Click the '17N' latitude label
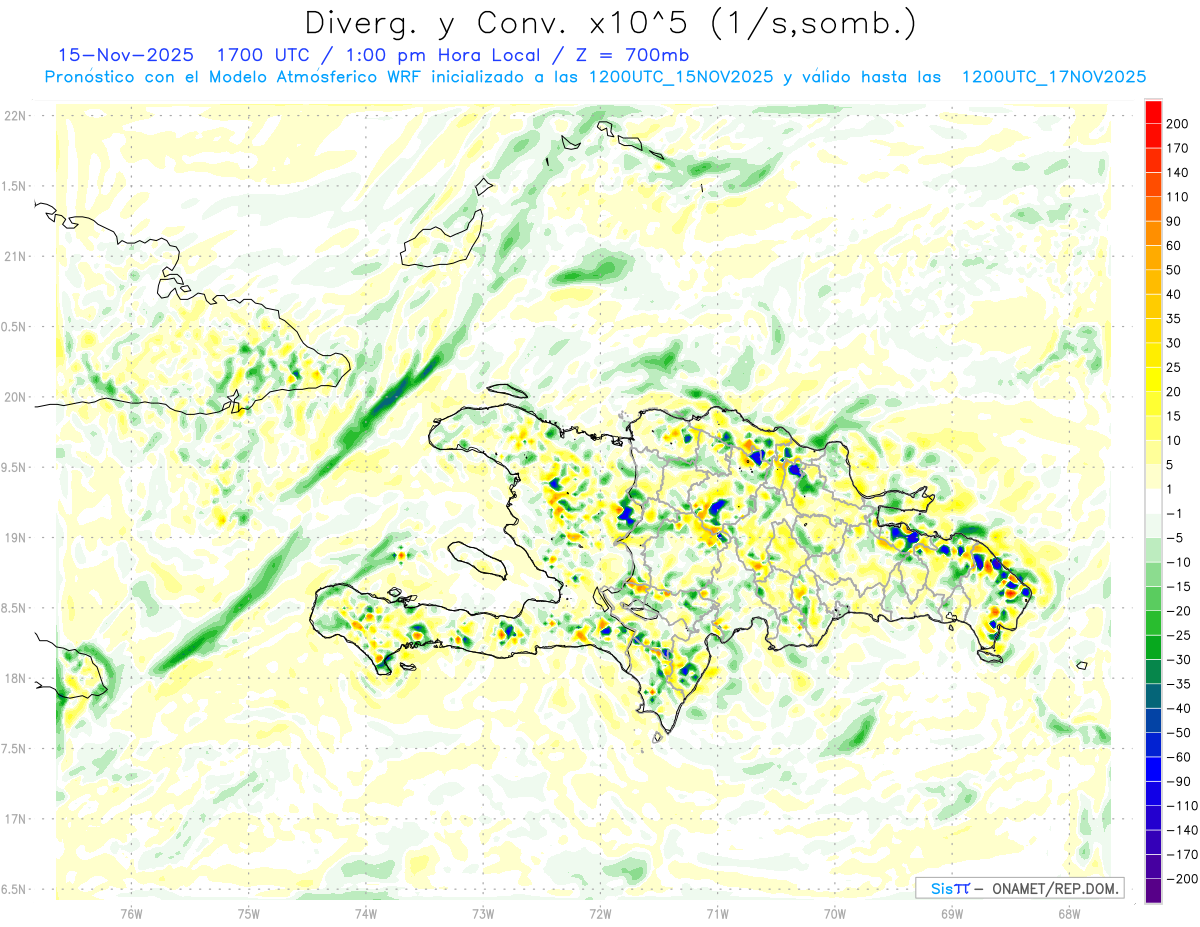 (x=15, y=819)
